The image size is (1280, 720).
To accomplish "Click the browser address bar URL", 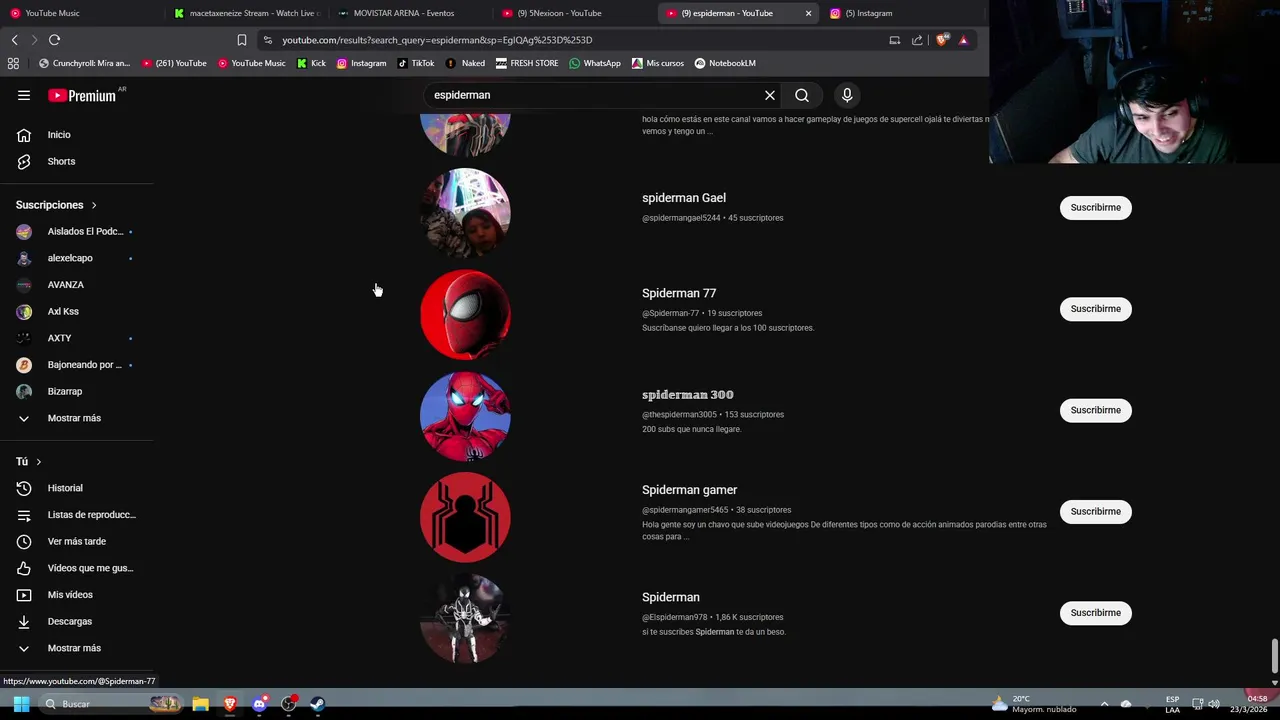I will tap(437, 40).
